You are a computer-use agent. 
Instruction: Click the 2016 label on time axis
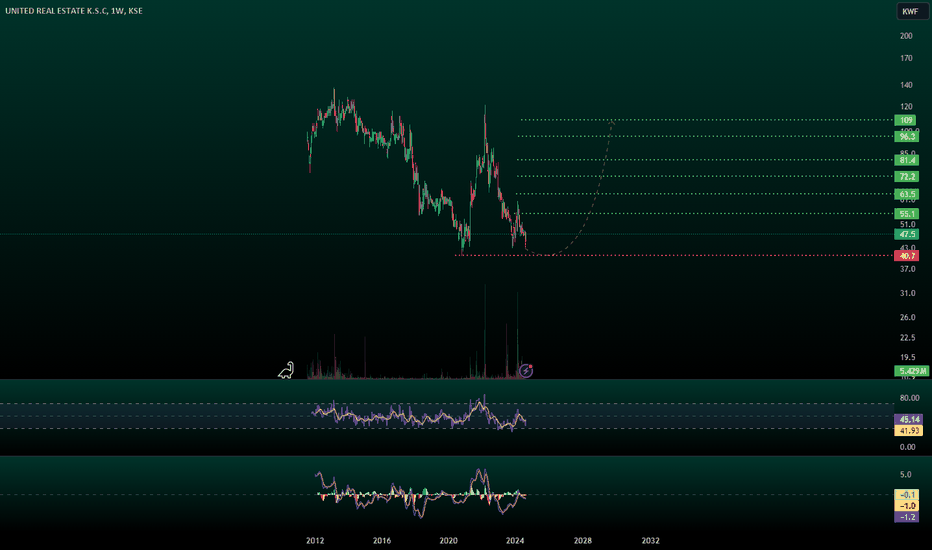click(382, 540)
